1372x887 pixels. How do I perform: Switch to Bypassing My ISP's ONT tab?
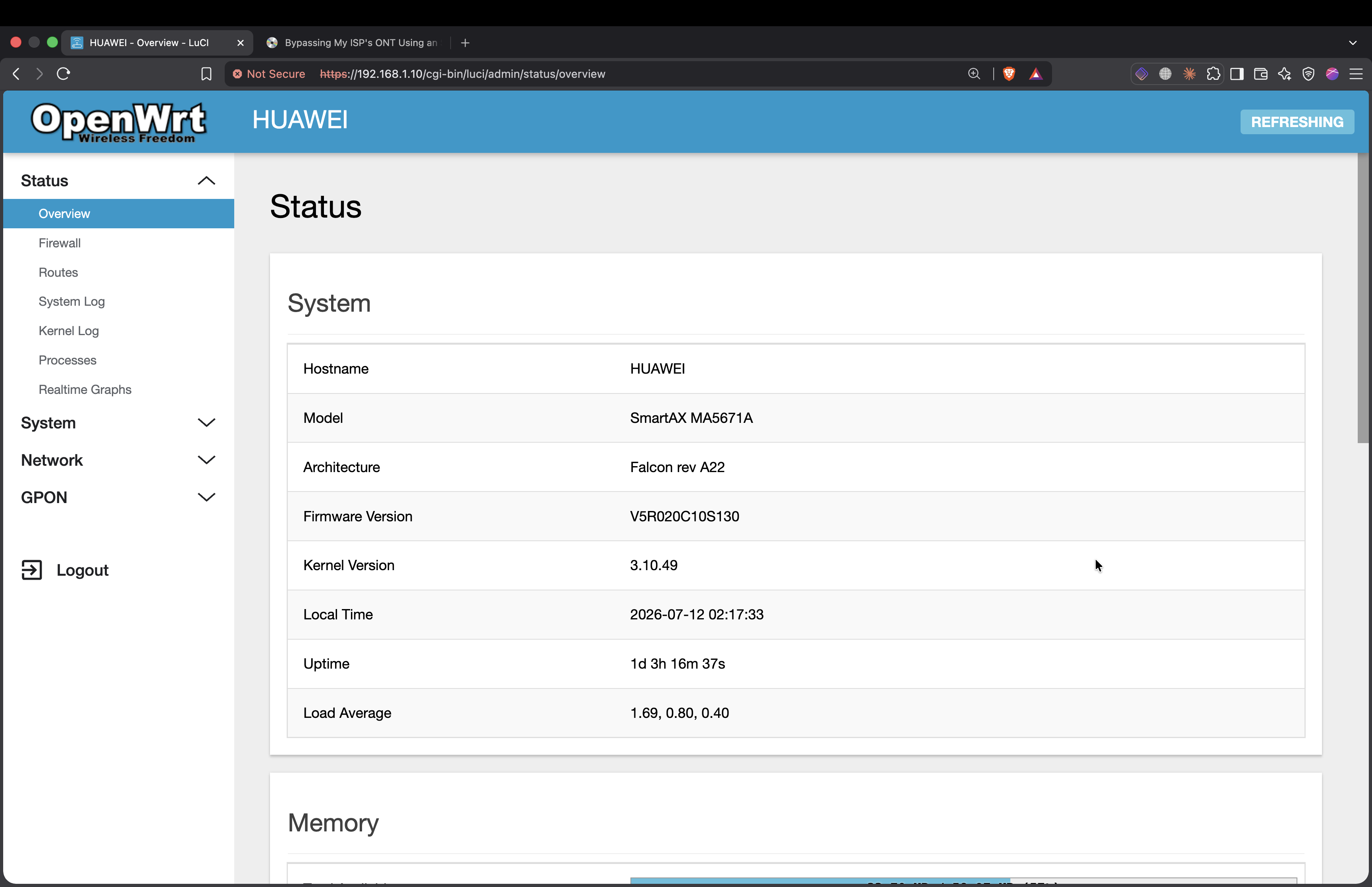[x=353, y=42]
